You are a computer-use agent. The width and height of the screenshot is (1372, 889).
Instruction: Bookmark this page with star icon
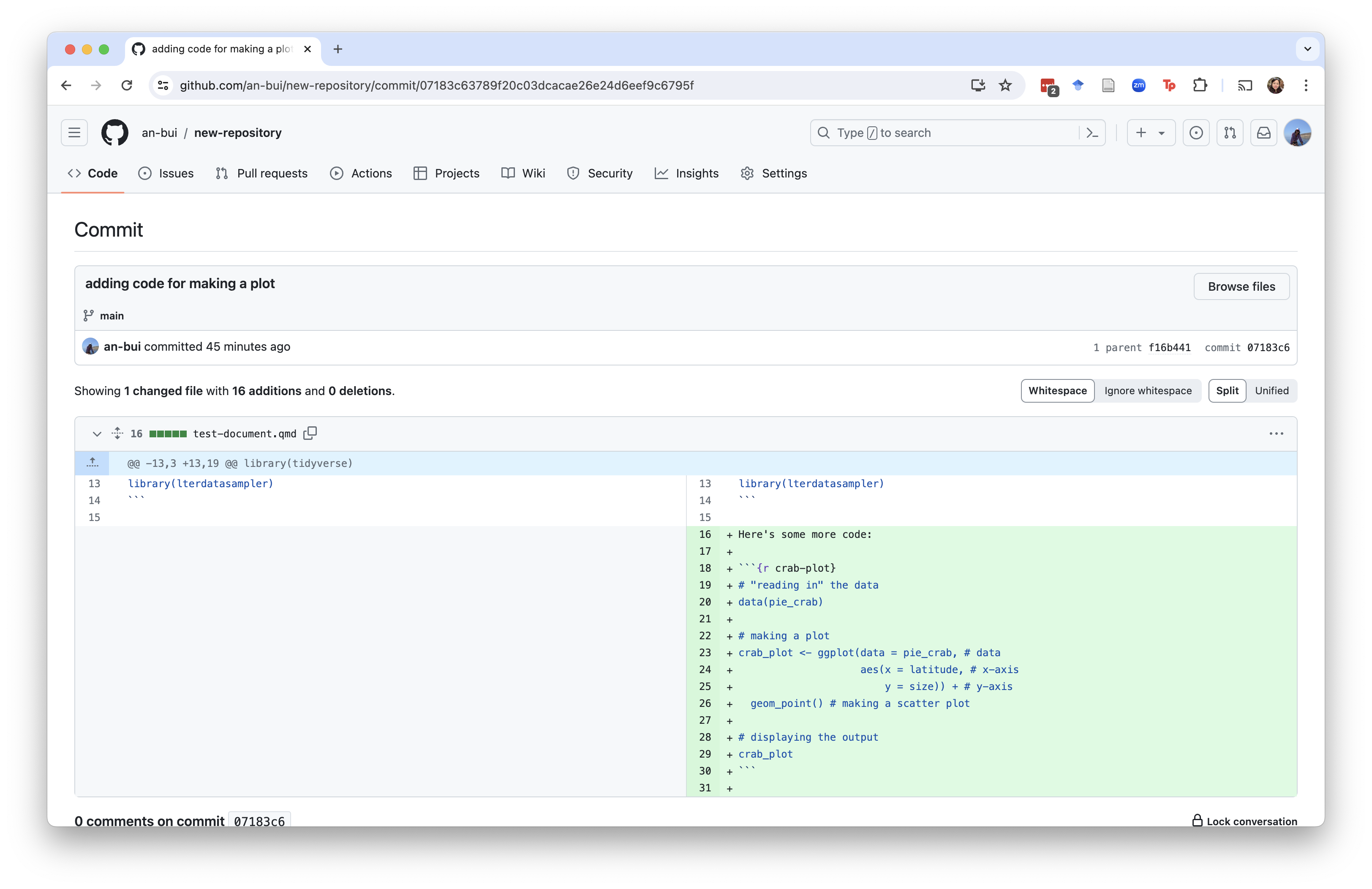tap(1005, 85)
